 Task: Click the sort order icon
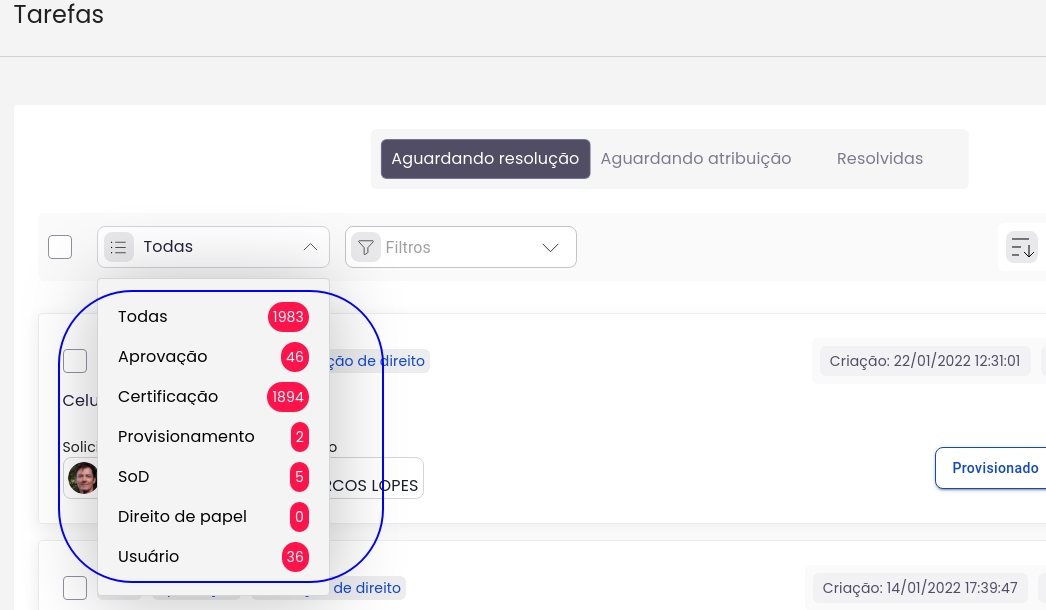click(1021, 247)
